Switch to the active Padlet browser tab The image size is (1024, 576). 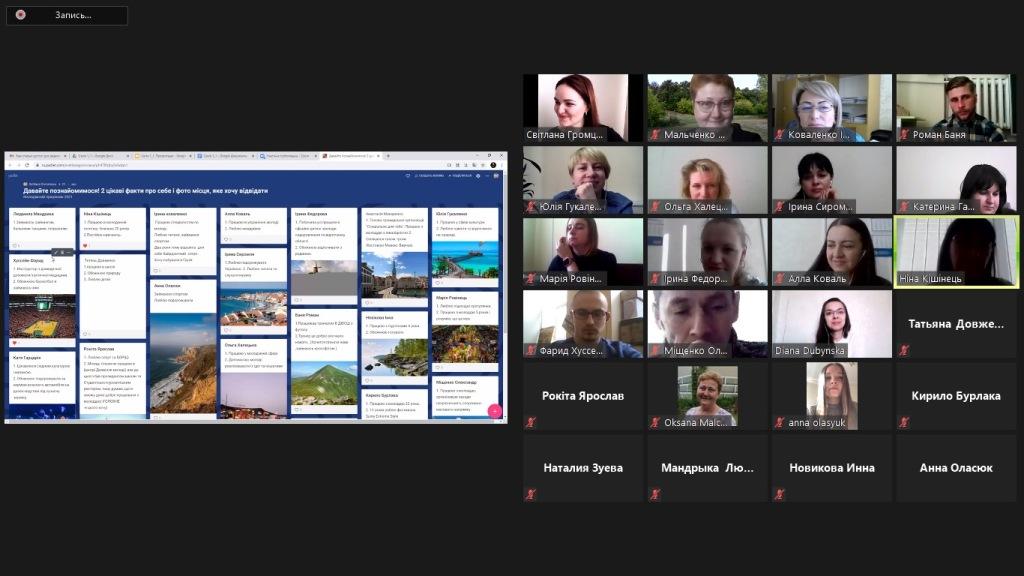[x=351, y=156]
